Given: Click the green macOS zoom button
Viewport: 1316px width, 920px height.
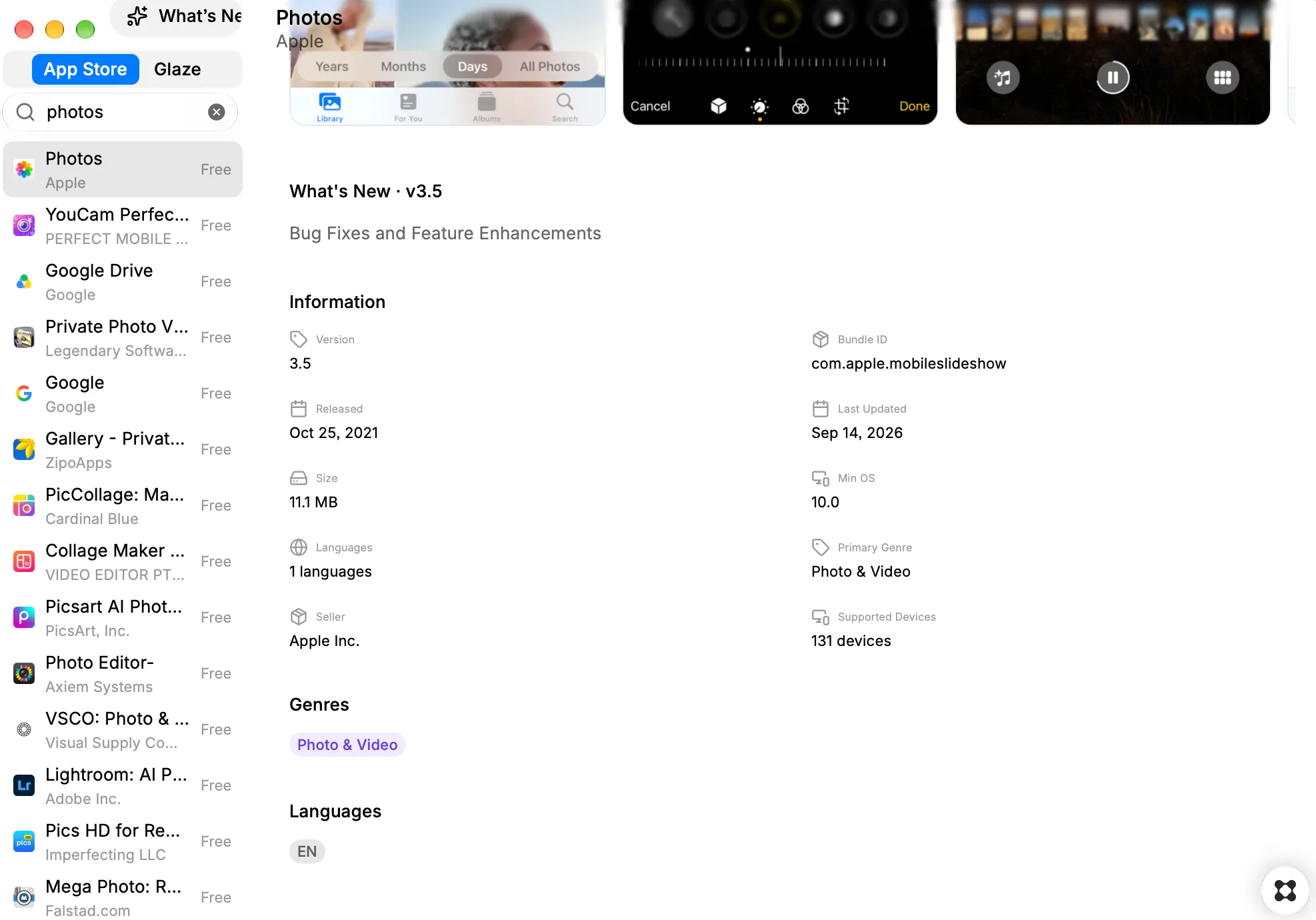Looking at the screenshot, I should (x=85, y=29).
